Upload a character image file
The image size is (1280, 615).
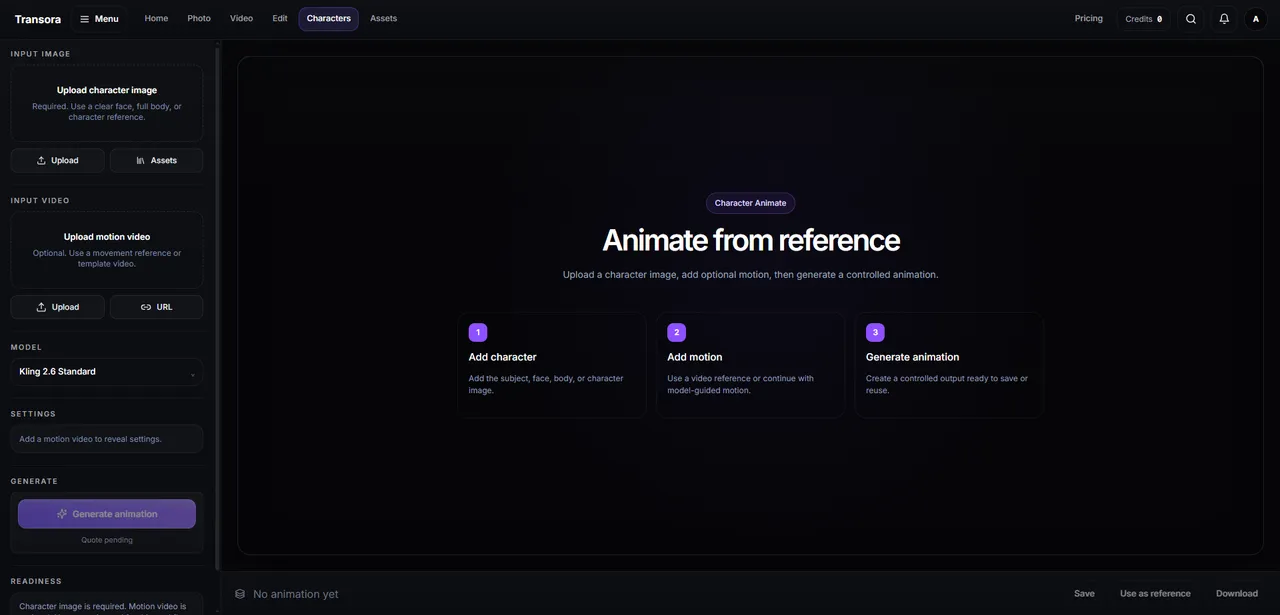coord(57,160)
